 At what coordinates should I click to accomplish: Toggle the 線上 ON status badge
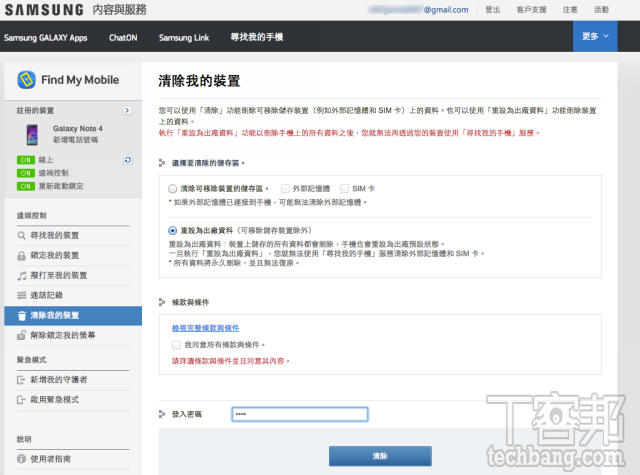tap(26, 160)
